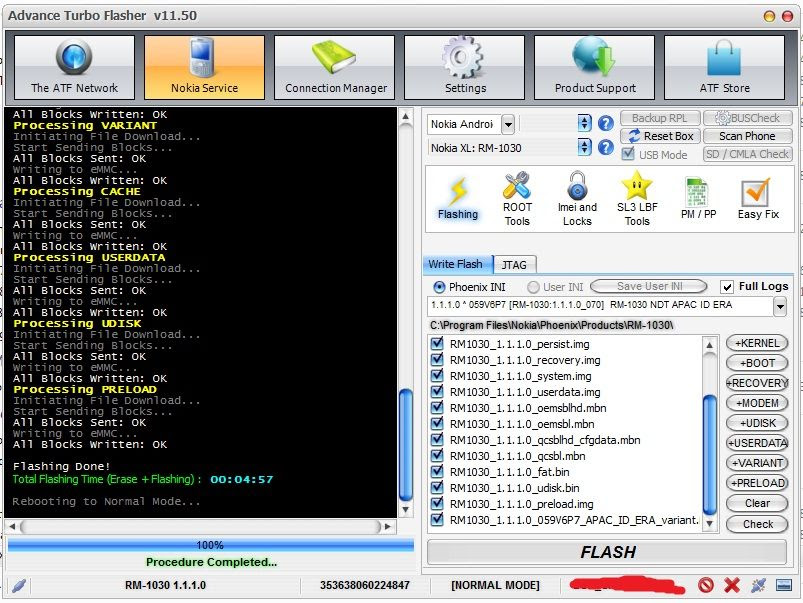
Task: Step the Nokia XL: RM-1030 model spinner
Action: tap(584, 148)
